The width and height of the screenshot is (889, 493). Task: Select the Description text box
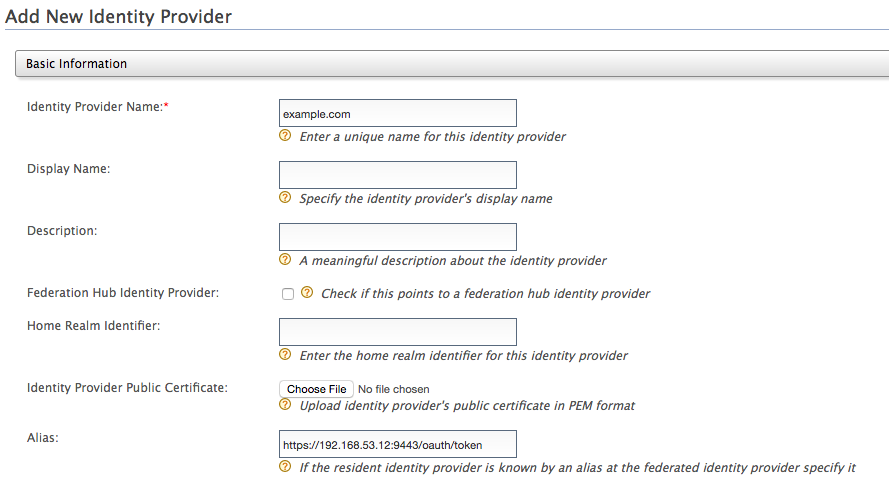[397, 237]
